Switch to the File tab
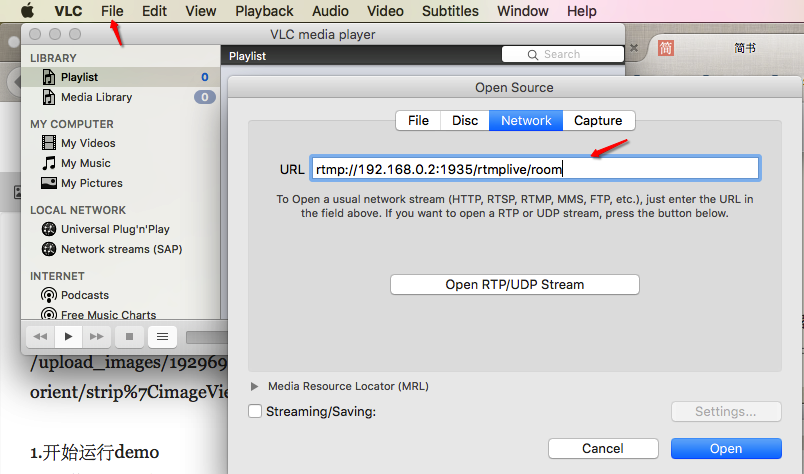The width and height of the screenshot is (804, 474). pos(418,121)
